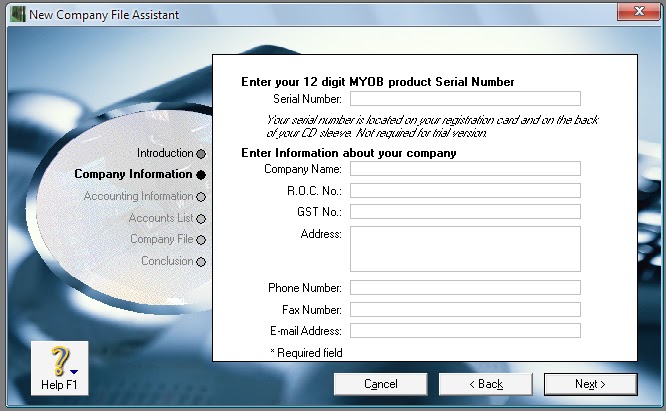Go back with the < Back button
The height and width of the screenshot is (411, 666).
[485, 384]
